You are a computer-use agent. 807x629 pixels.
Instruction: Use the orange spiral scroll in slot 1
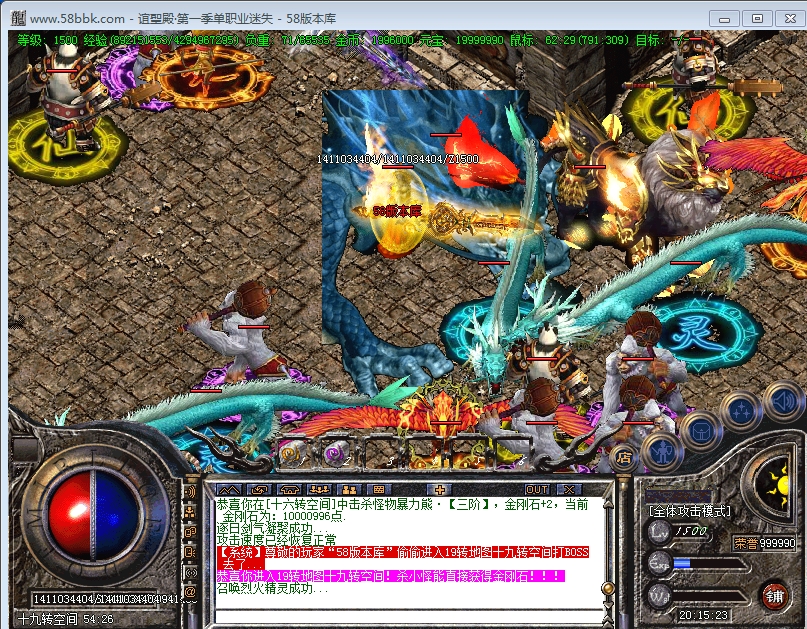(292, 452)
